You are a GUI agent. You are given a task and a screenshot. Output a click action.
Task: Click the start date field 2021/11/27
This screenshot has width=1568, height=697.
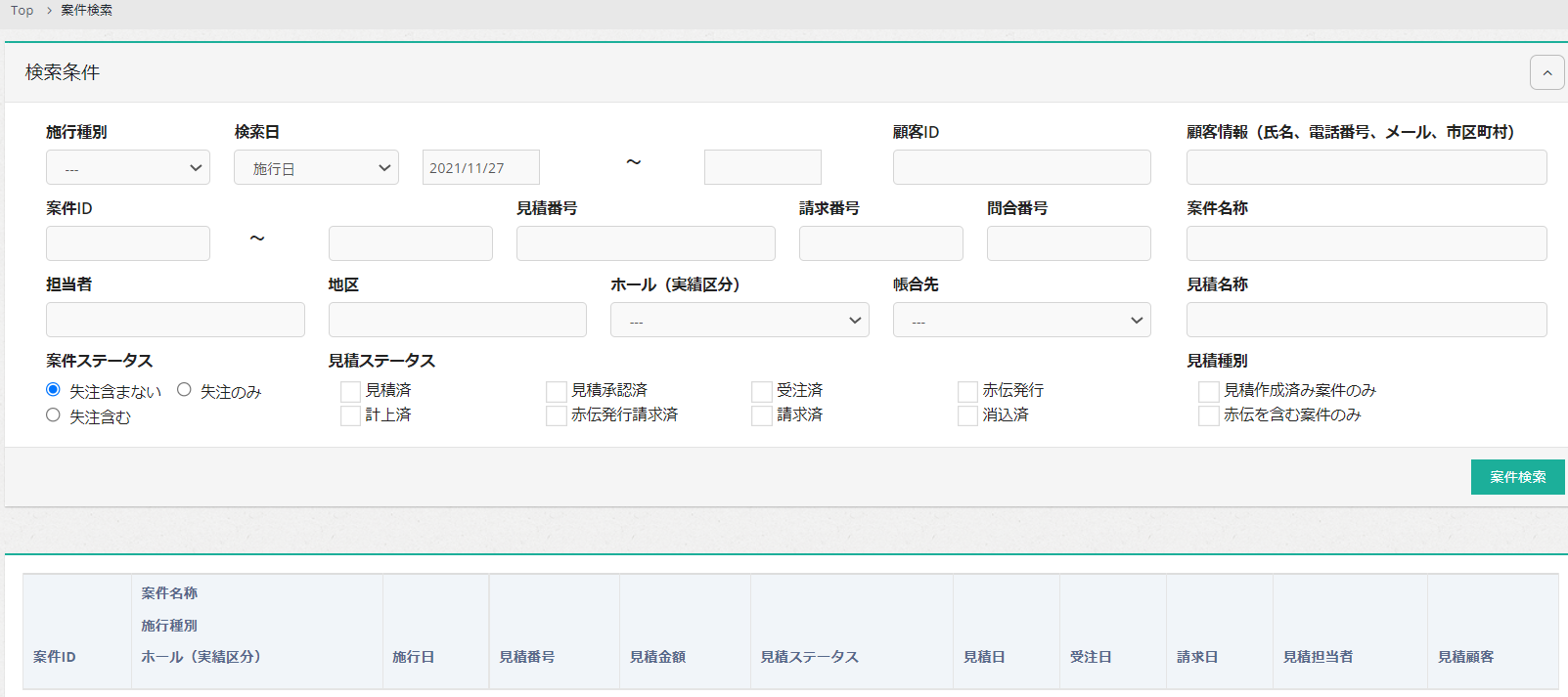pos(480,168)
